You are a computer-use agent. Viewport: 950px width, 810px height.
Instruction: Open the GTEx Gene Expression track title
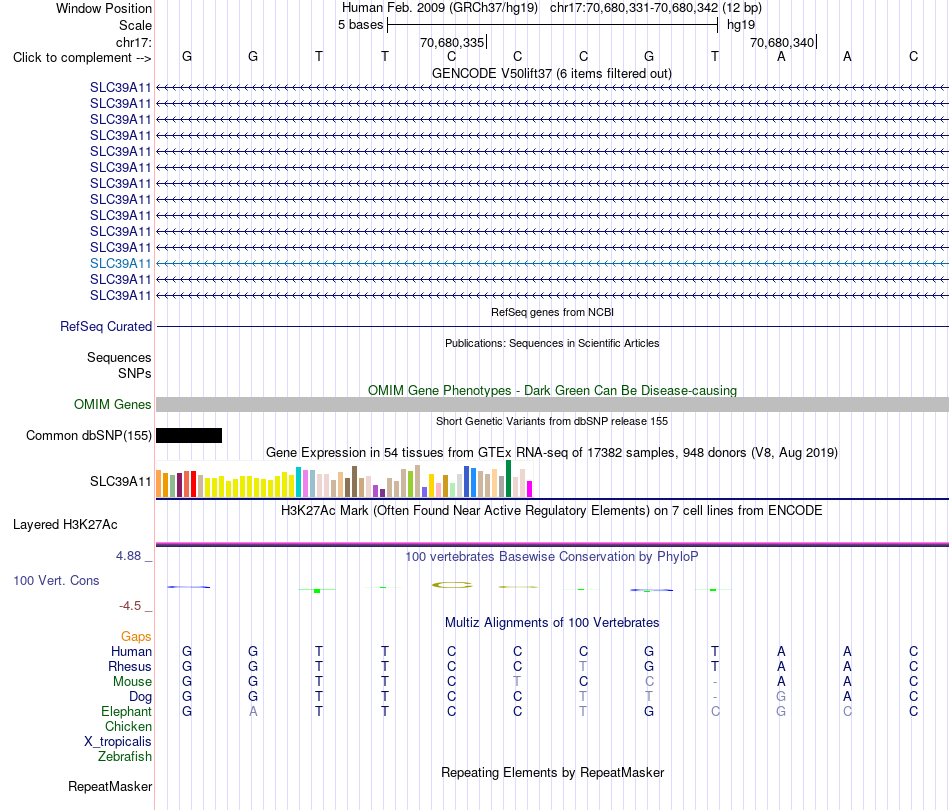pos(552,453)
